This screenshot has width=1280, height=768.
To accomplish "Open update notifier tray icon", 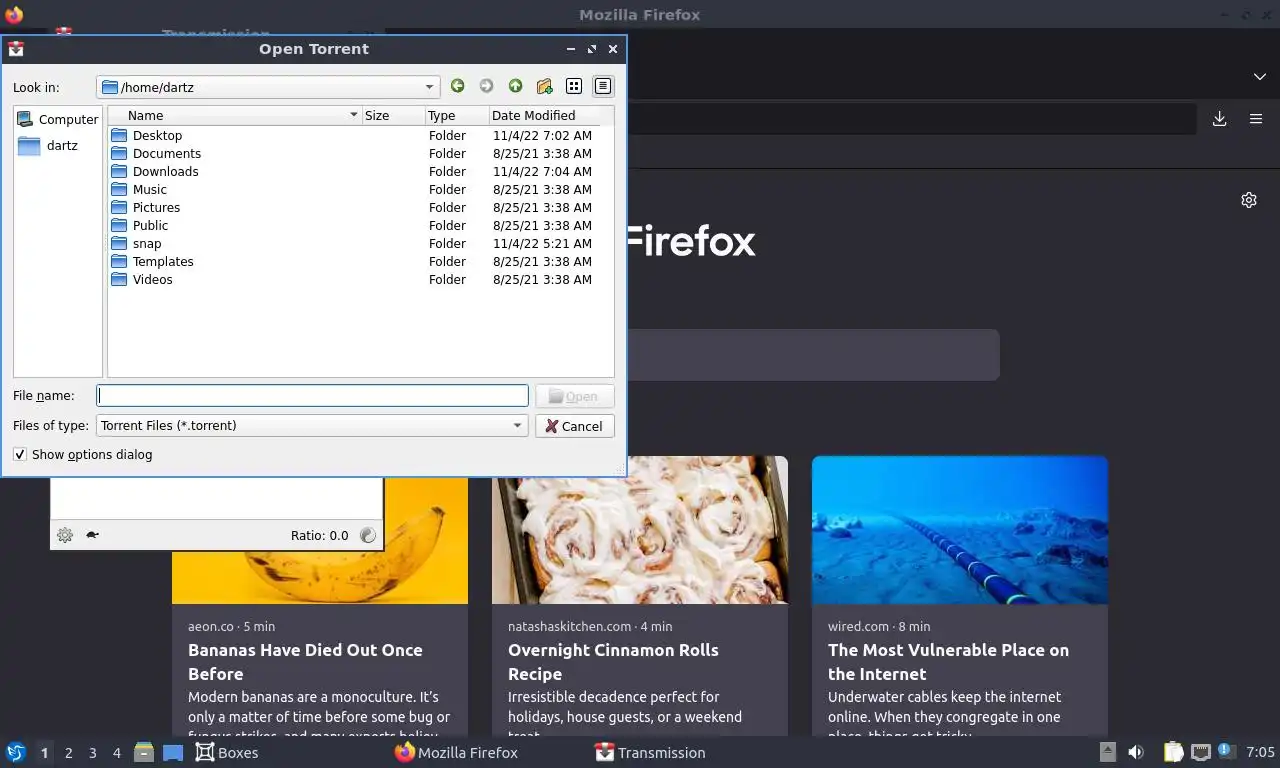I will (x=1226, y=752).
